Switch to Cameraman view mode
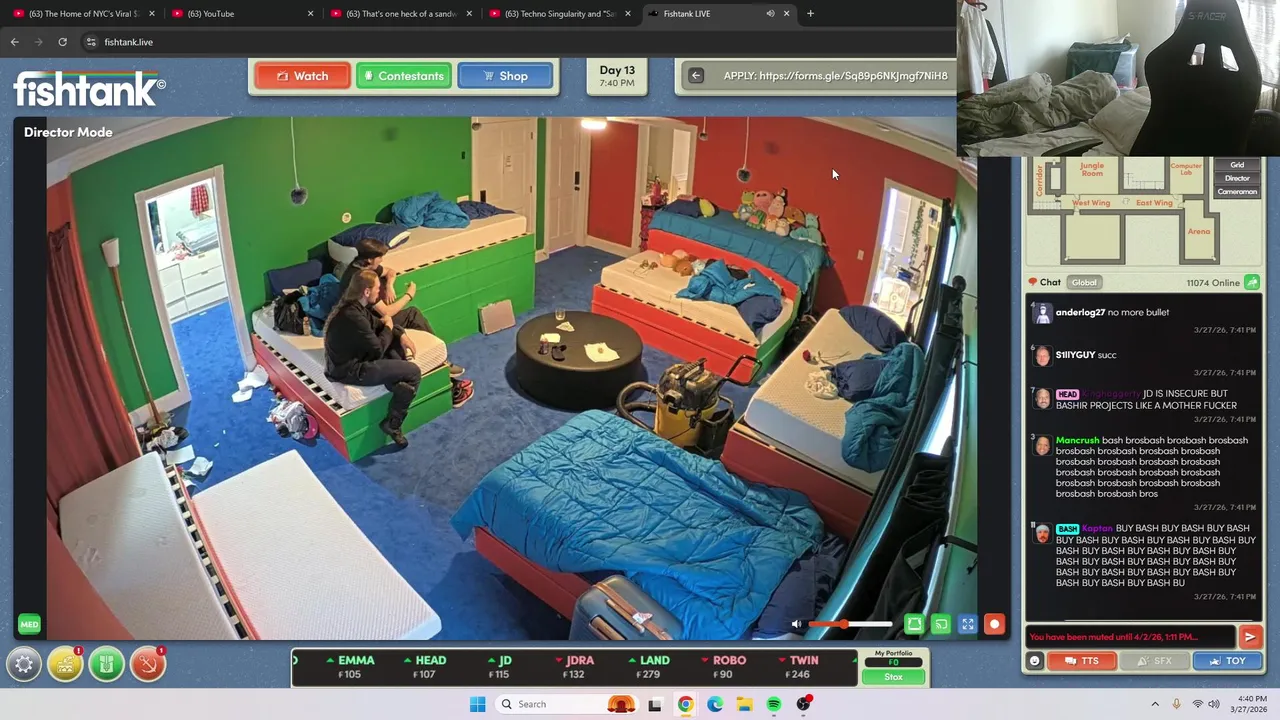Image resolution: width=1280 pixels, height=720 pixels. click(x=1237, y=191)
